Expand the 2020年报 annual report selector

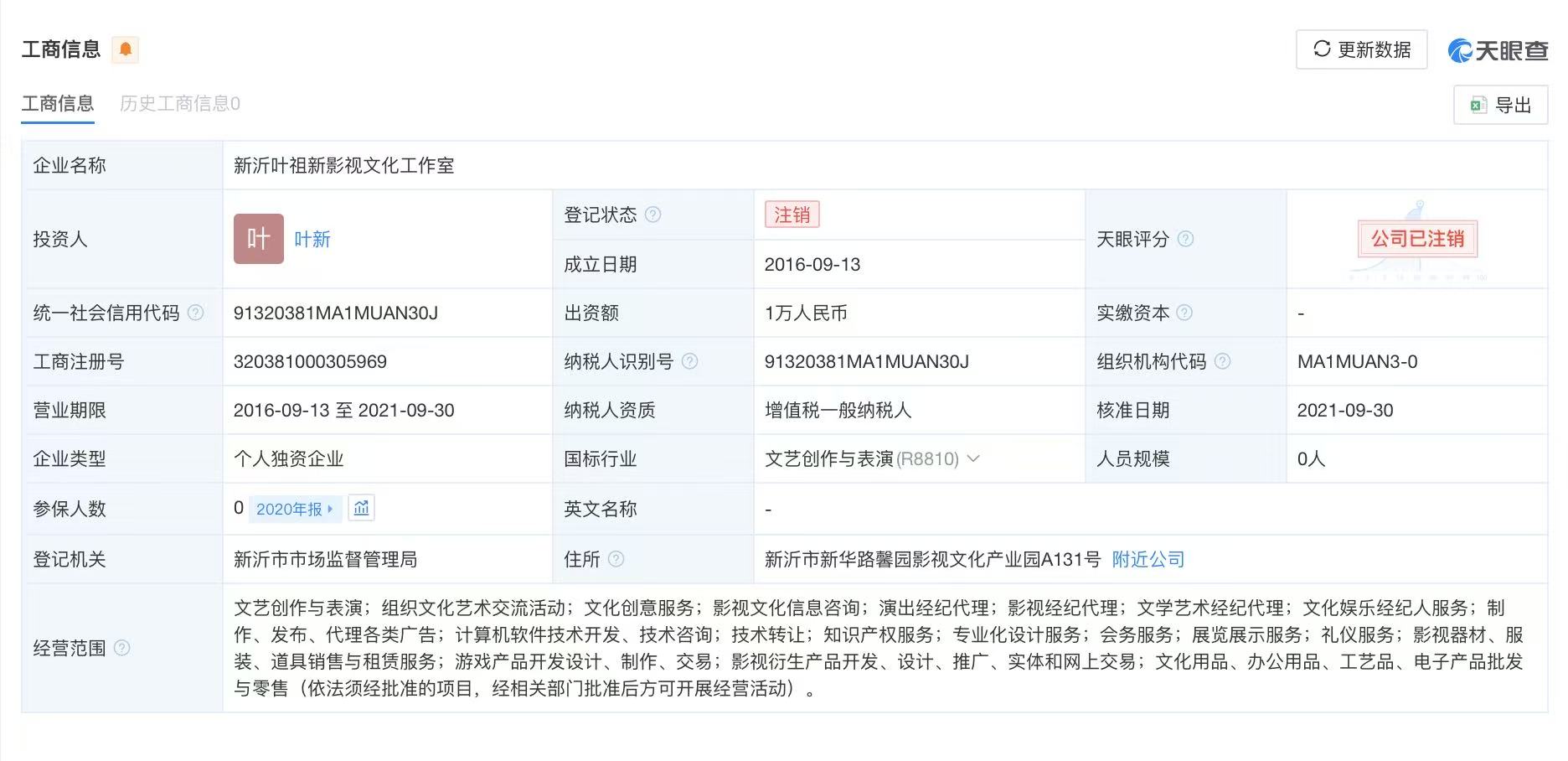tap(295, 509)
